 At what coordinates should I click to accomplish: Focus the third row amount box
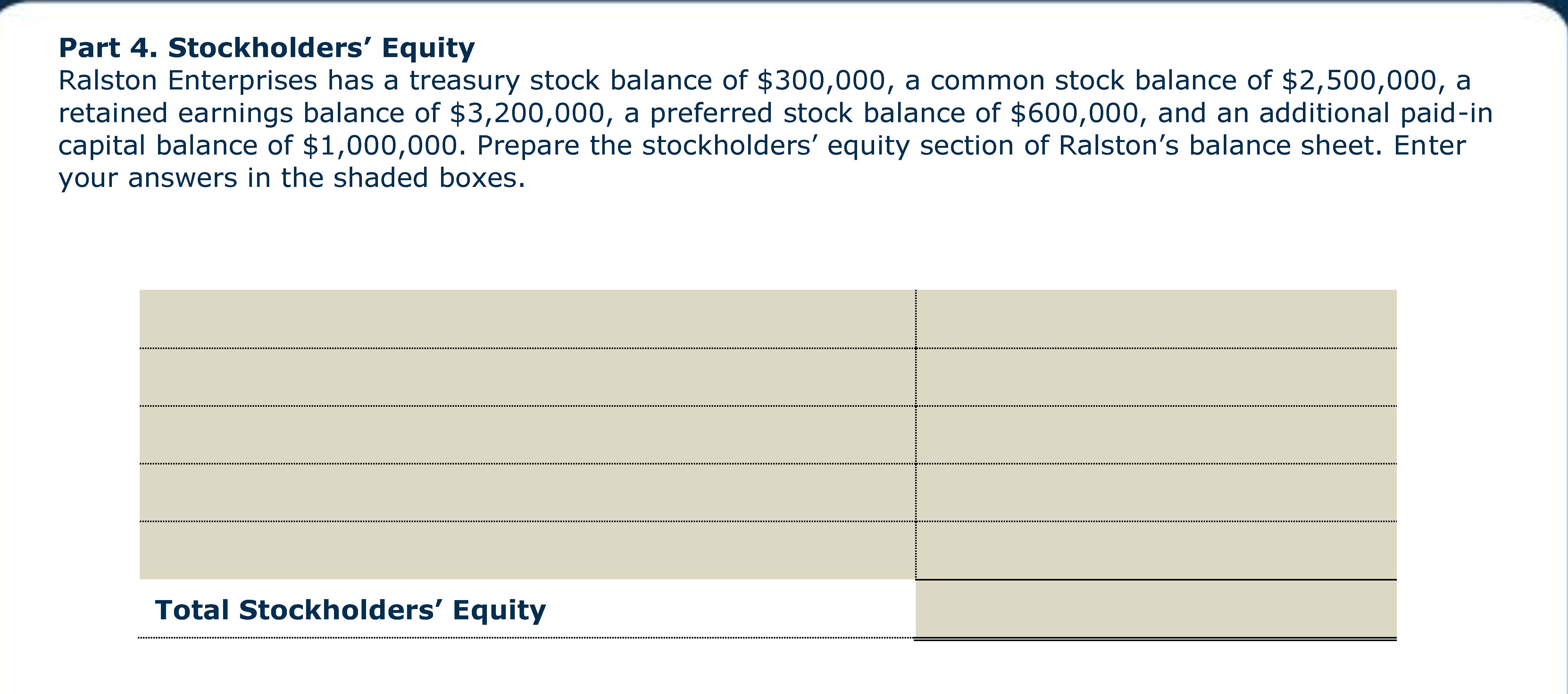tap(1156, 435)
